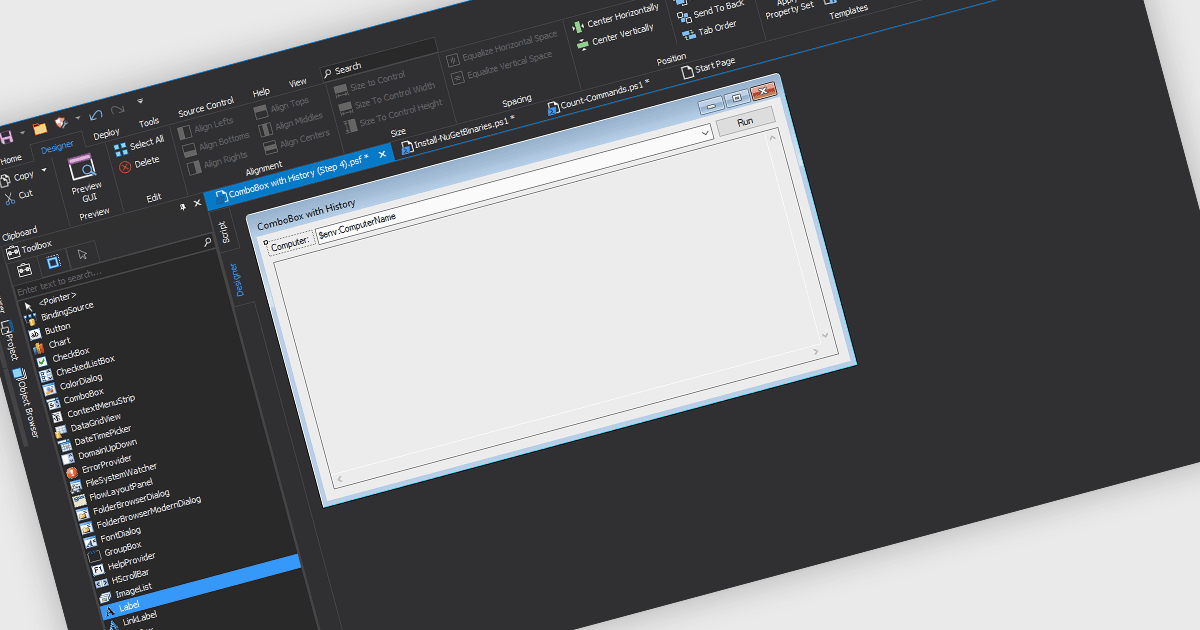This screenshot has width=1200, height=630.
Task: Click the control-set toolbox icon below Toolbox title
Action: pos(22,272)
